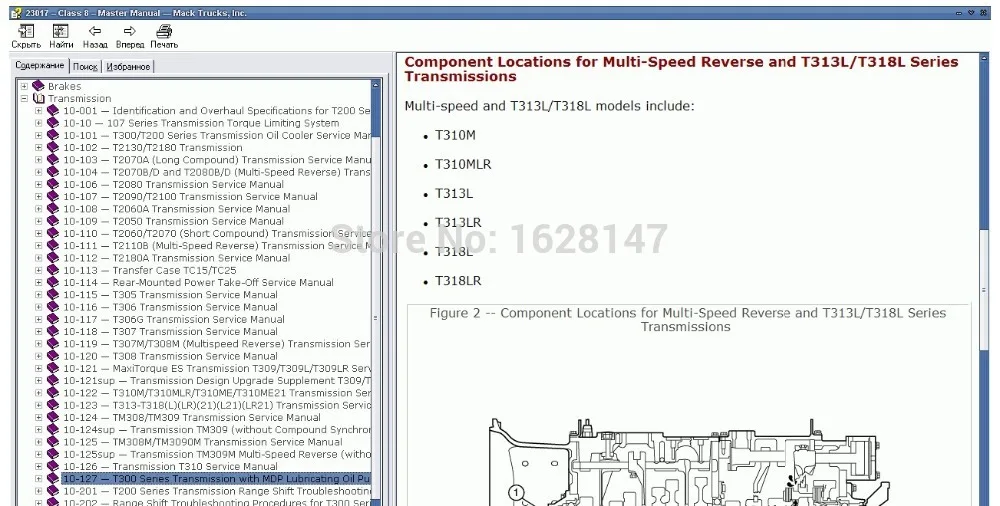Click the book icon for 10-116 T306
1000x506 pixels.
click(x=53, y=307)
